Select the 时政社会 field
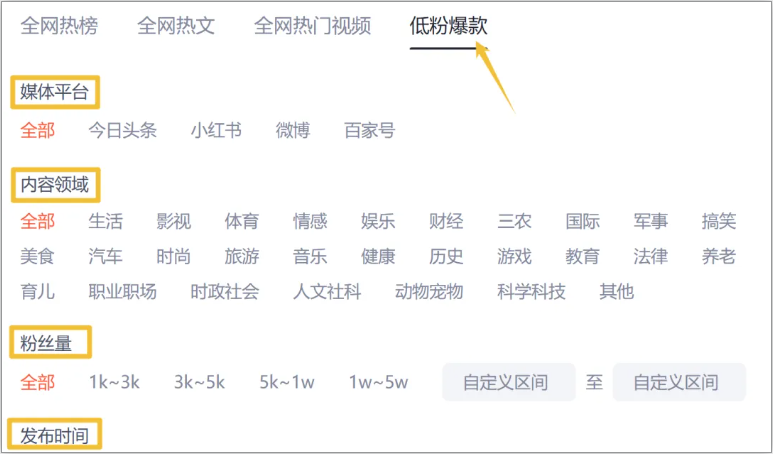Viewport: 773px width, 454px height. pyautogui.click(x=225, y=292)
